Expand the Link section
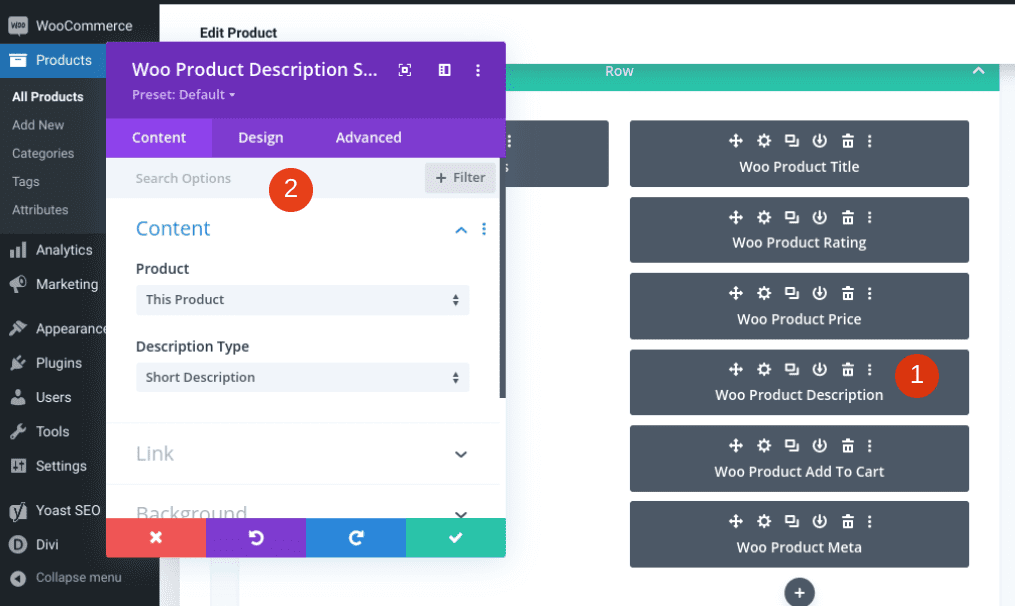The image size is (1015, 606). (x=460, y=454)
